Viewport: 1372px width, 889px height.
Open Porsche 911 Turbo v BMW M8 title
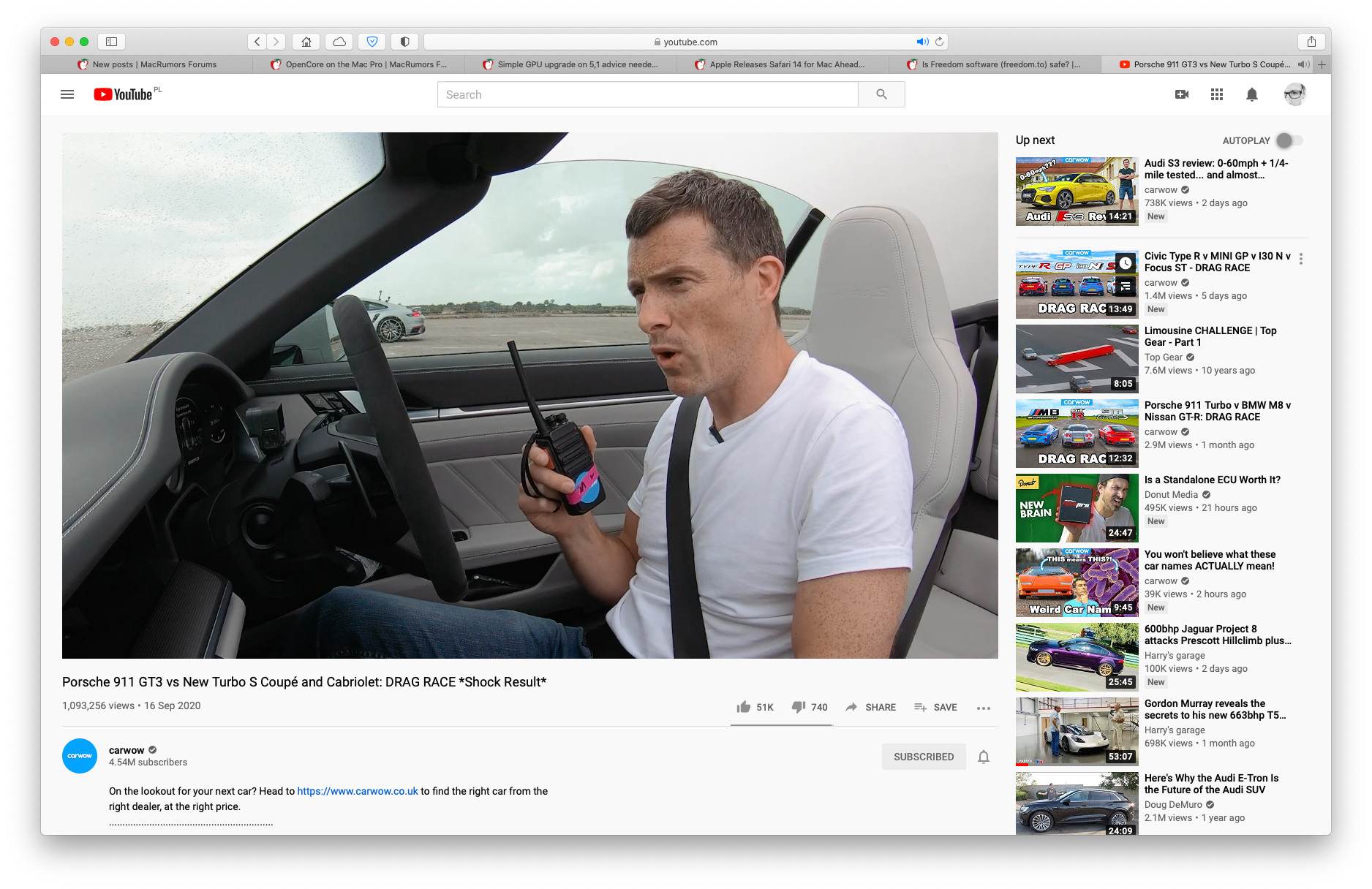pos(1218,411)
